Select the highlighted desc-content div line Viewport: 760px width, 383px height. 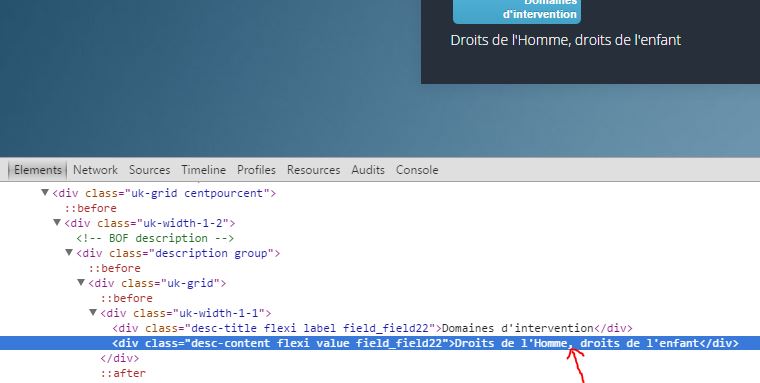click(380, 343)
